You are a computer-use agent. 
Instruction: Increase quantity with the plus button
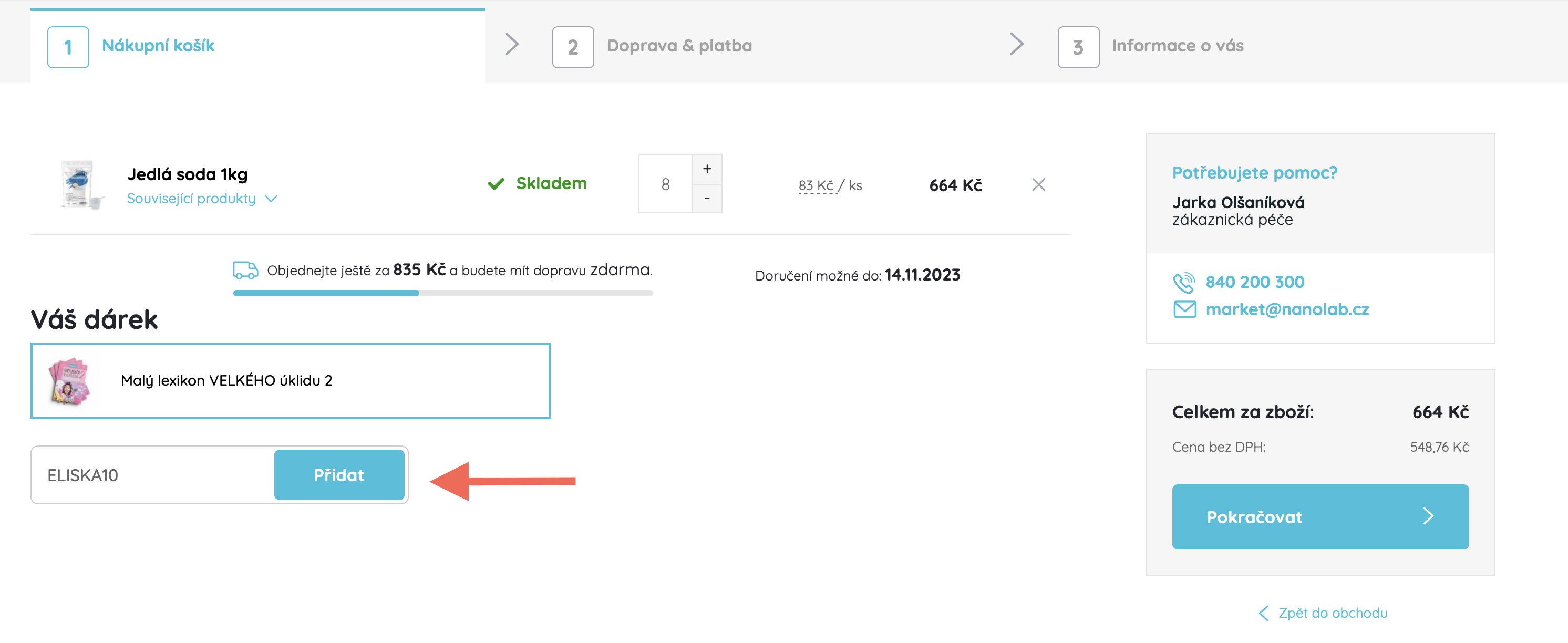click(x=707, y=169)
